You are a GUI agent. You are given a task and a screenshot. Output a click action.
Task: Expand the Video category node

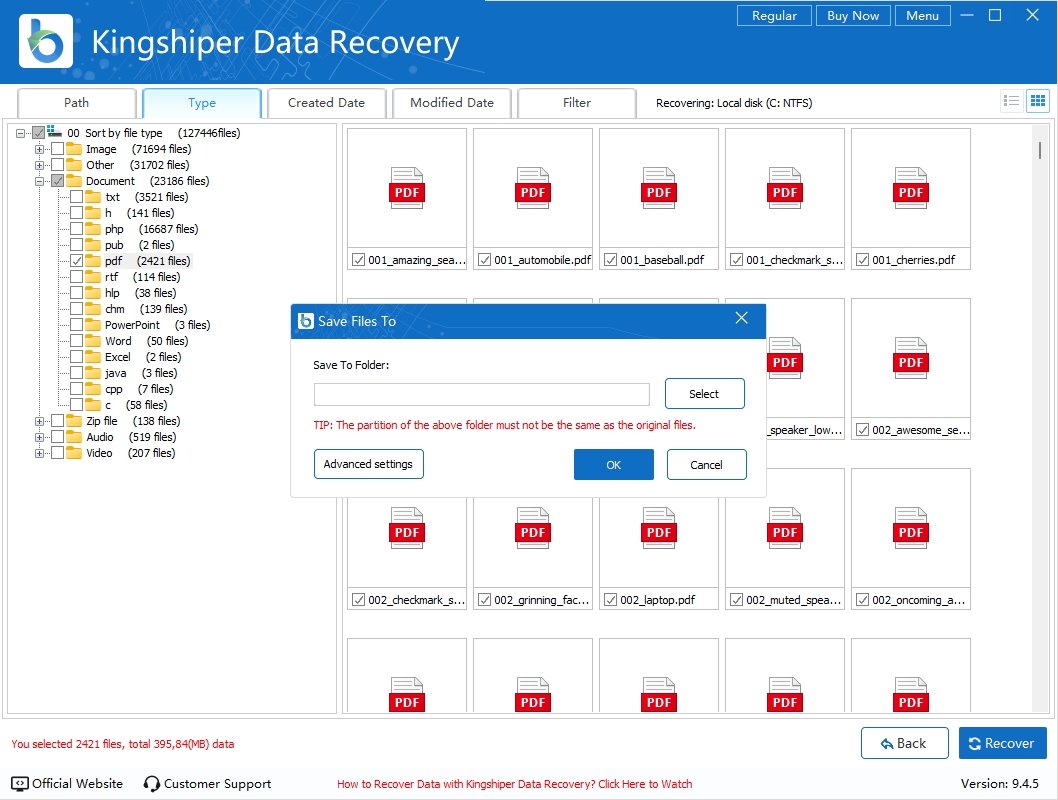[x=39, y=453]
